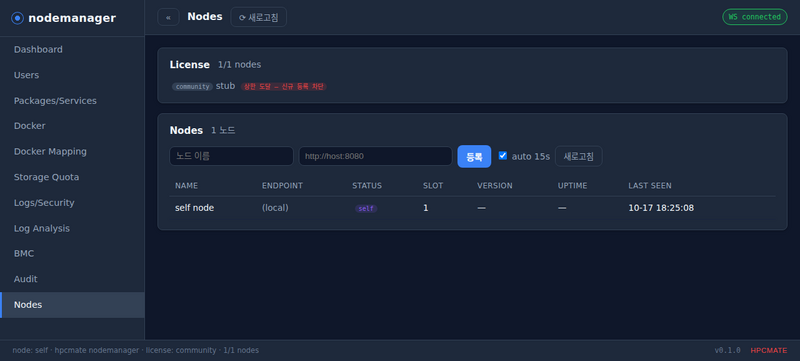Open the Logs/Security section
800x361 pixels.
[72, 202]
